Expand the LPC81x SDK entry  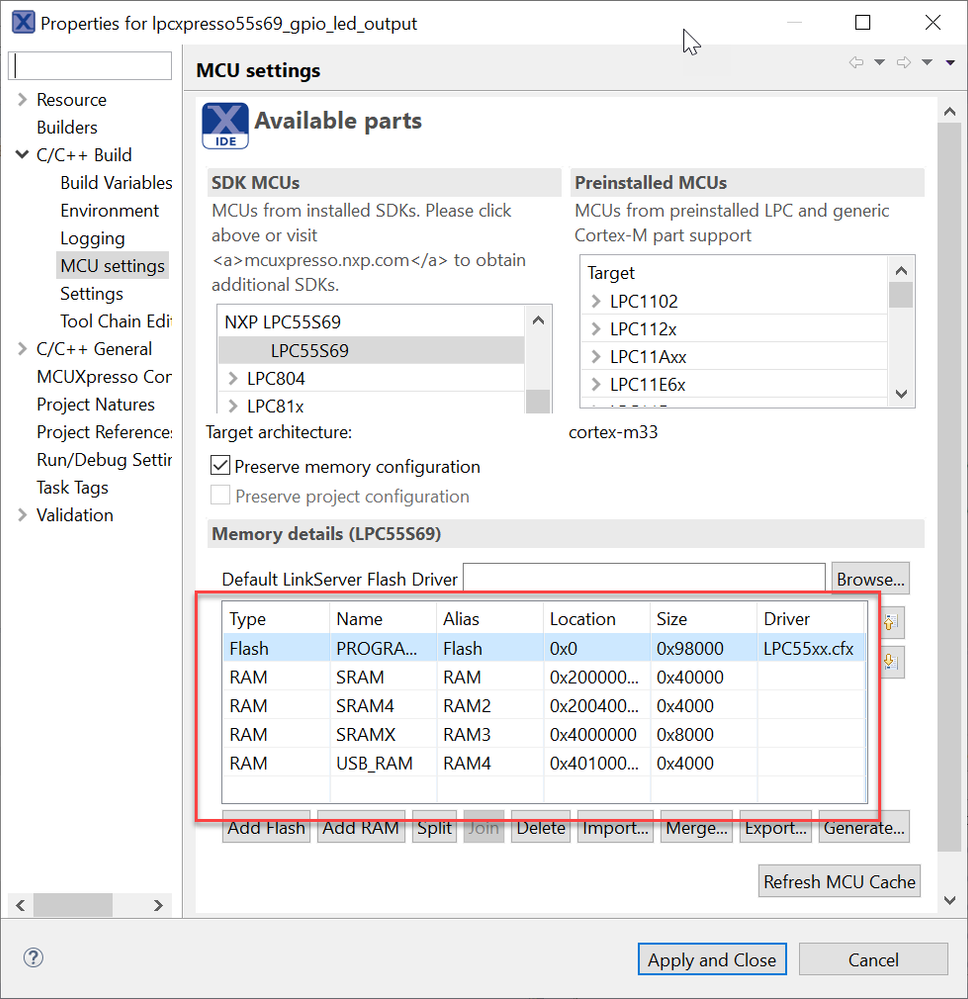click(233, 406)
